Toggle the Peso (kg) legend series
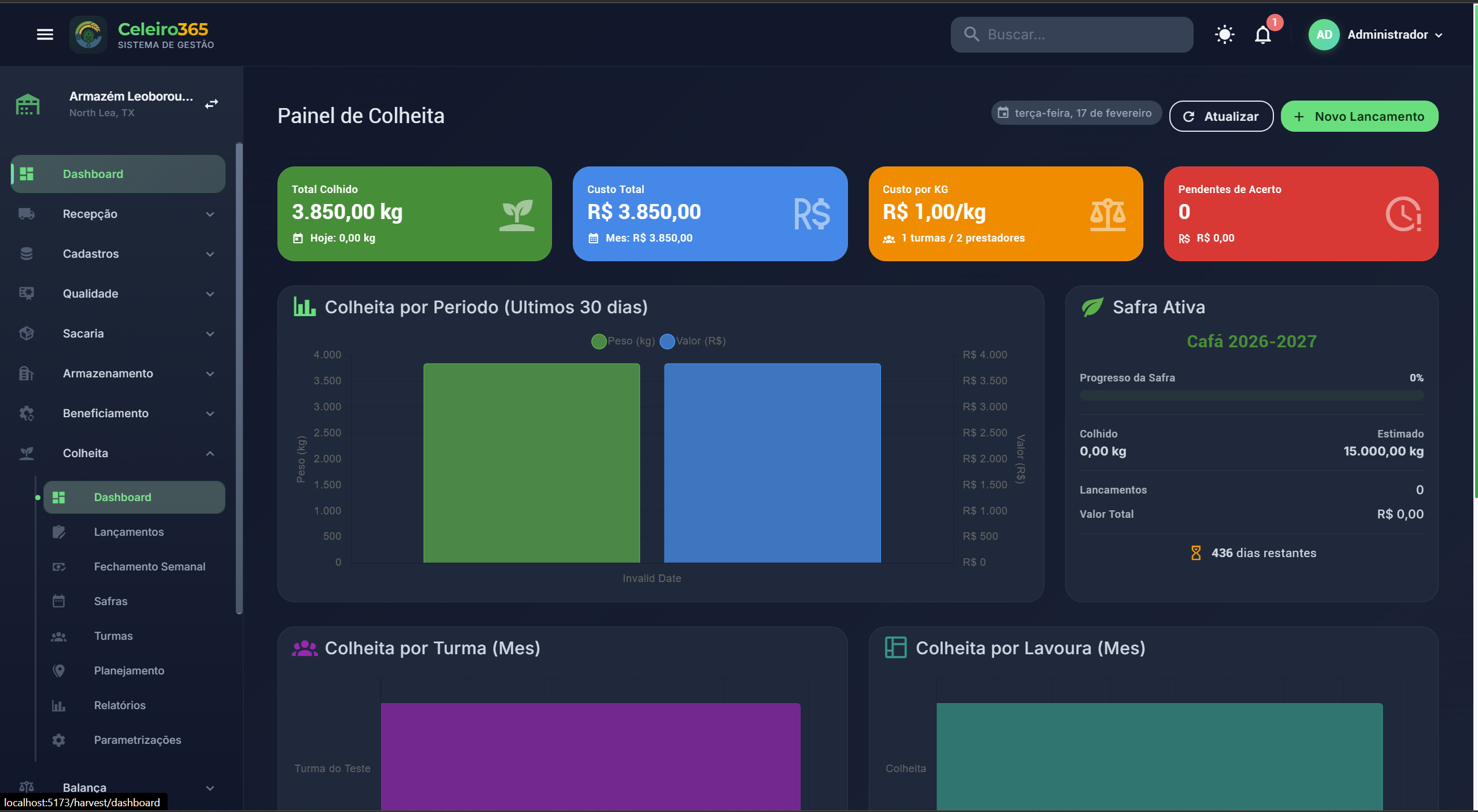This screenshot has width=1478, height=812. click(623, 341)
